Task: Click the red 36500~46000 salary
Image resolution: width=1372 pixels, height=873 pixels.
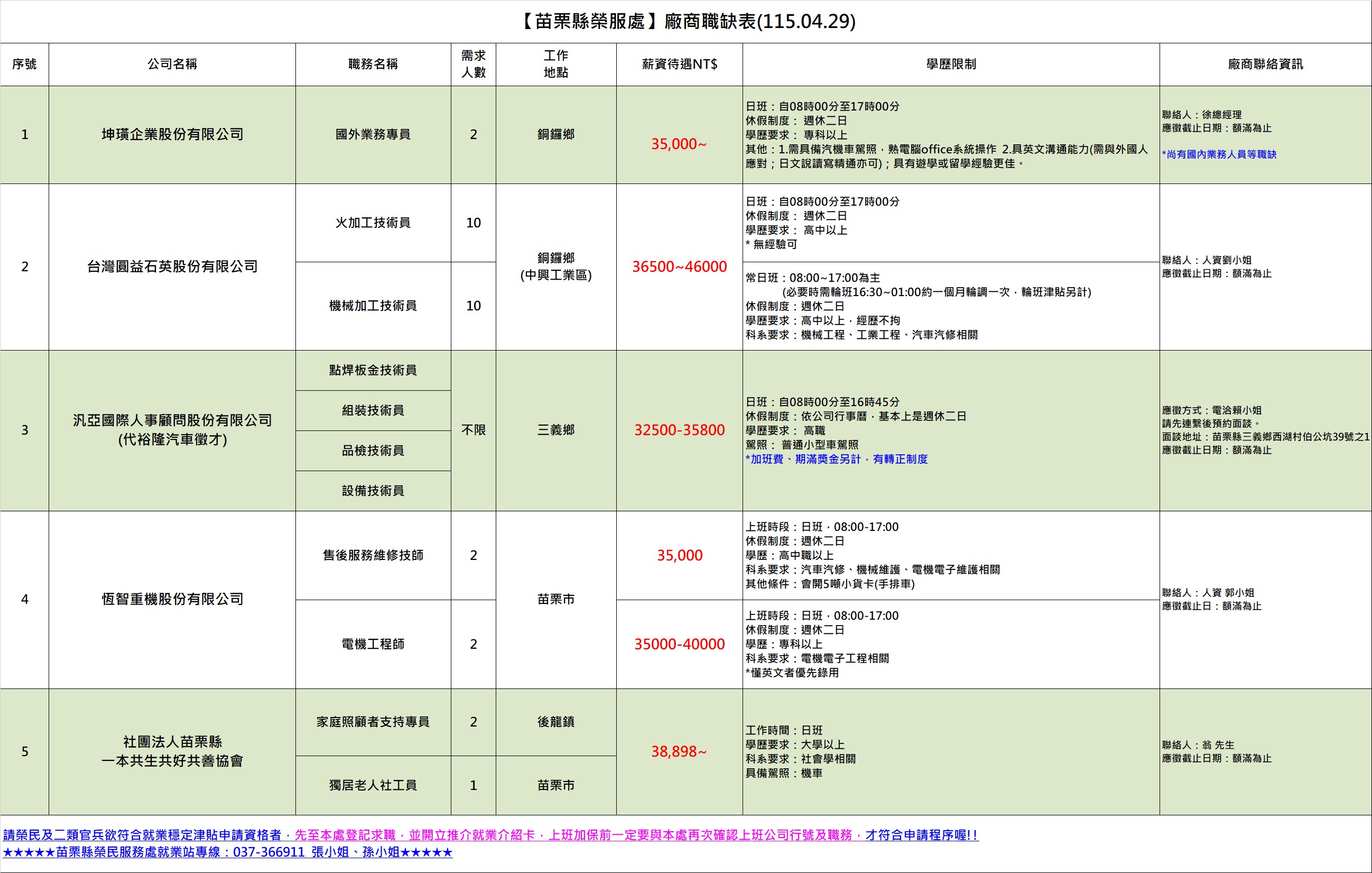Action: [679, 267]
